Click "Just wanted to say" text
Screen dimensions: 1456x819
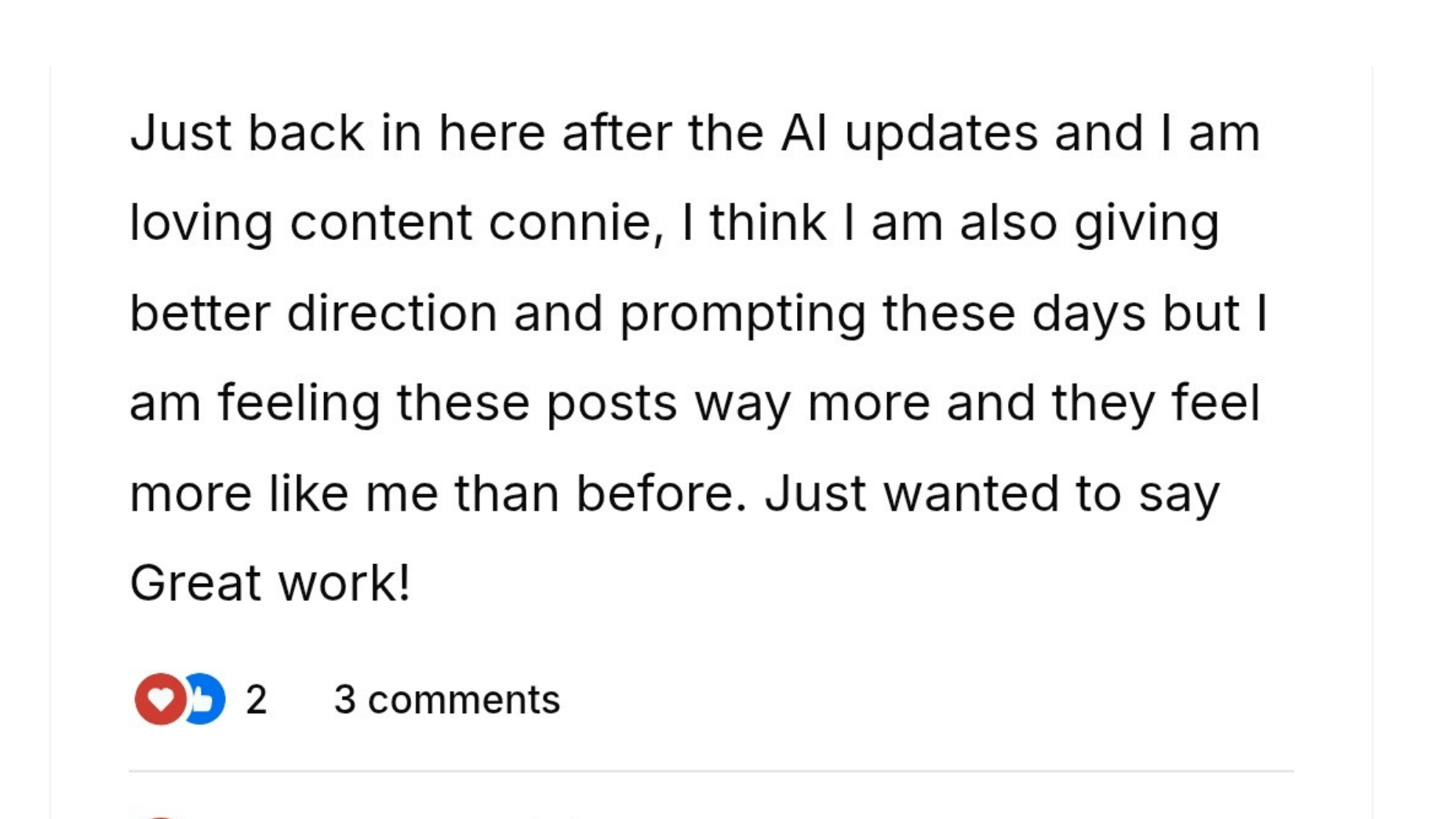[x=992, y=494]
